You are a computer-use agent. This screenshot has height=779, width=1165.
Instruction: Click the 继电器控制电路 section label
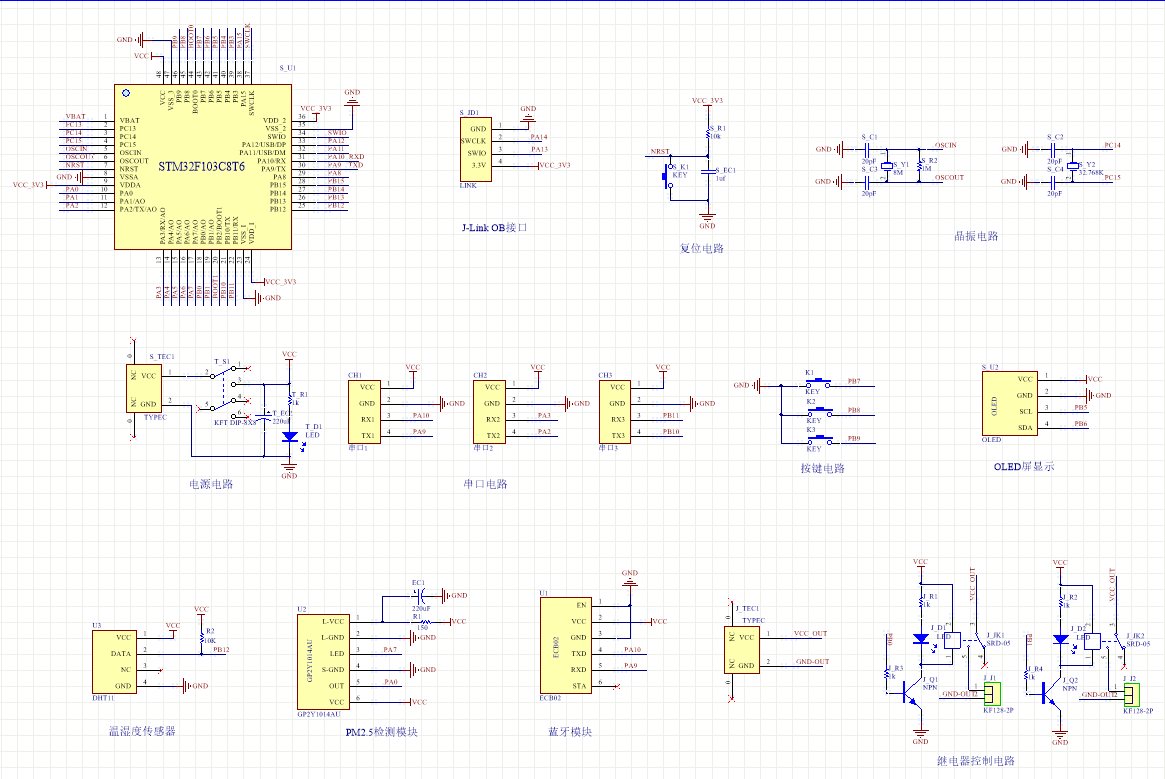click(975, 761)
